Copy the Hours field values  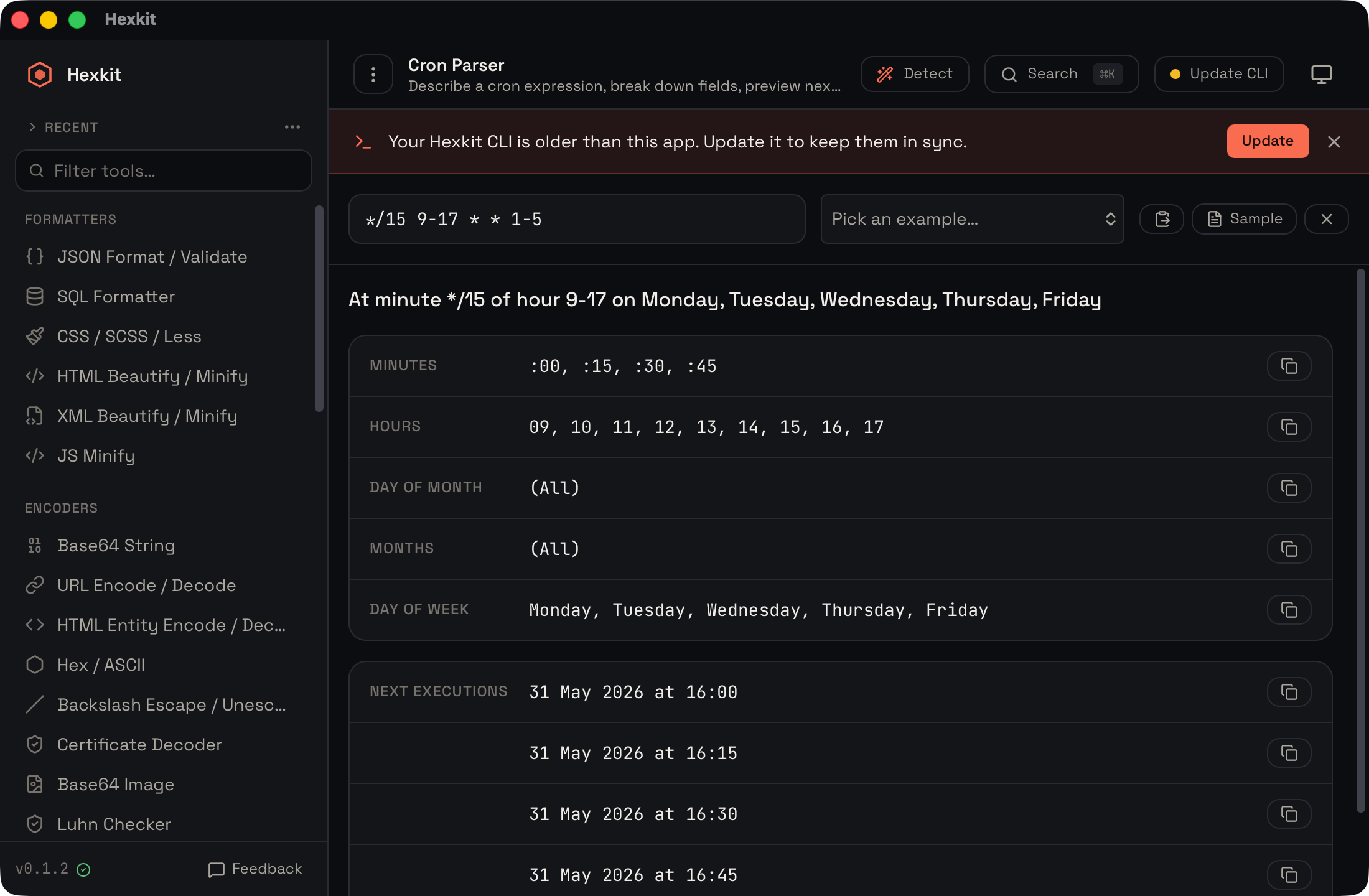[1289, 427]
